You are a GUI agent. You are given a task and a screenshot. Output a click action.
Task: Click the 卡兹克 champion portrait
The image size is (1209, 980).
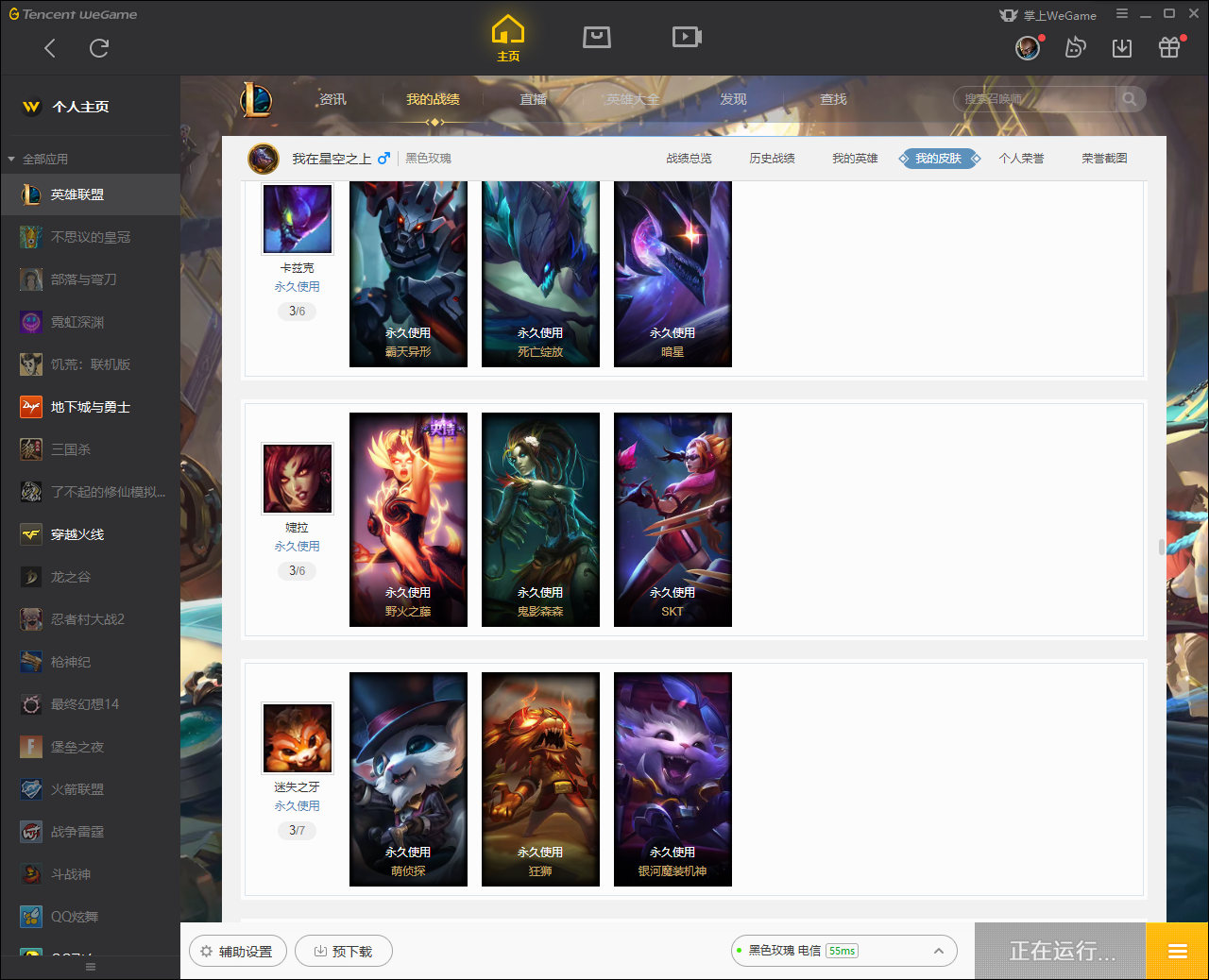click(298, 218)
